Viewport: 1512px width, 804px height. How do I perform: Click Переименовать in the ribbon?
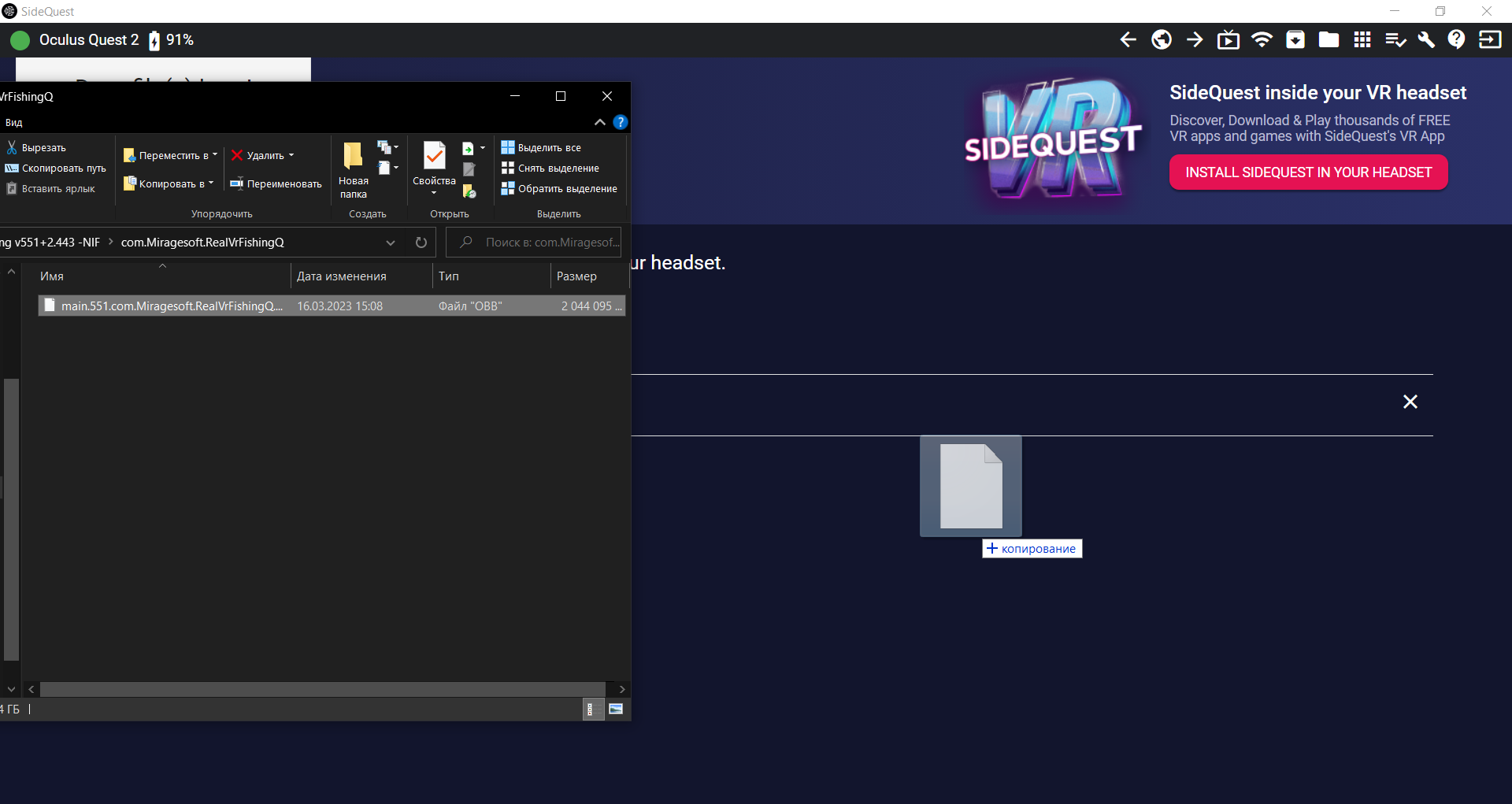pyautogui.click(x=276, y=183)
